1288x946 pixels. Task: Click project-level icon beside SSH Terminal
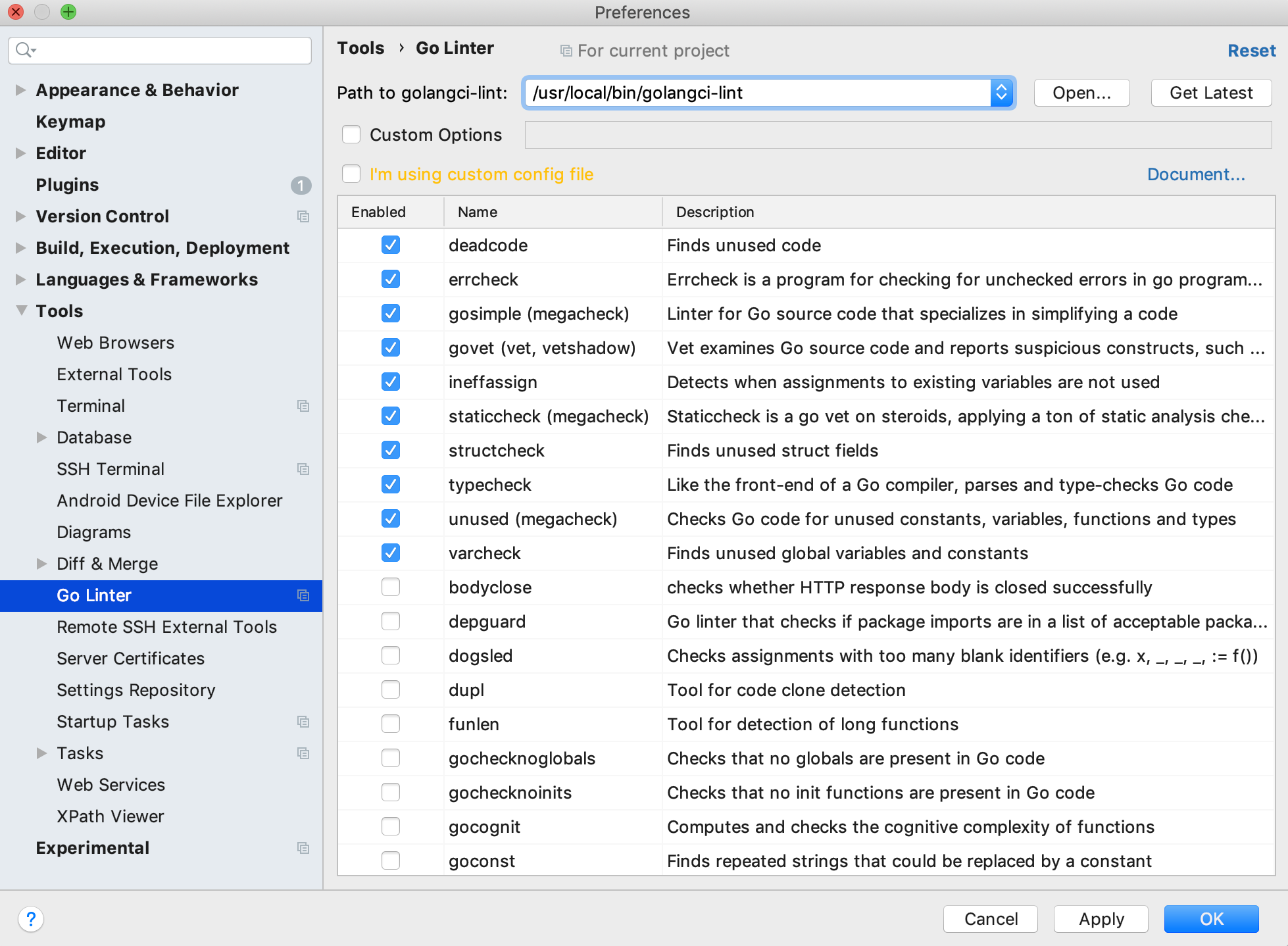[303, 469]
